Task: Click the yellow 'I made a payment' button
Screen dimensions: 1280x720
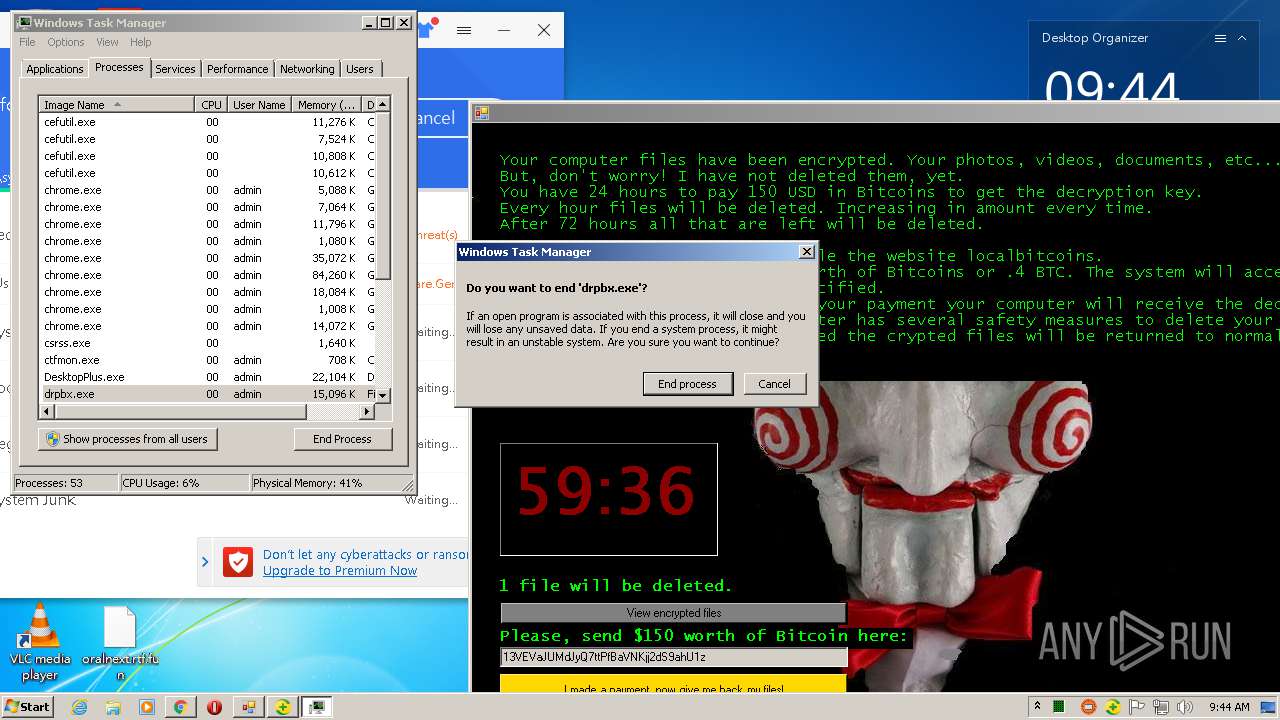Action: (x=673, y=684)
